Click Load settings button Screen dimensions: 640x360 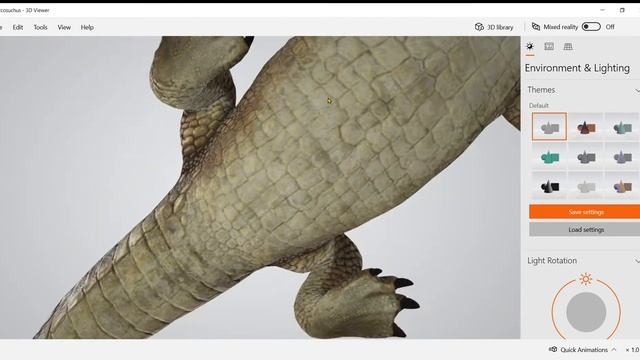point(584,230)
